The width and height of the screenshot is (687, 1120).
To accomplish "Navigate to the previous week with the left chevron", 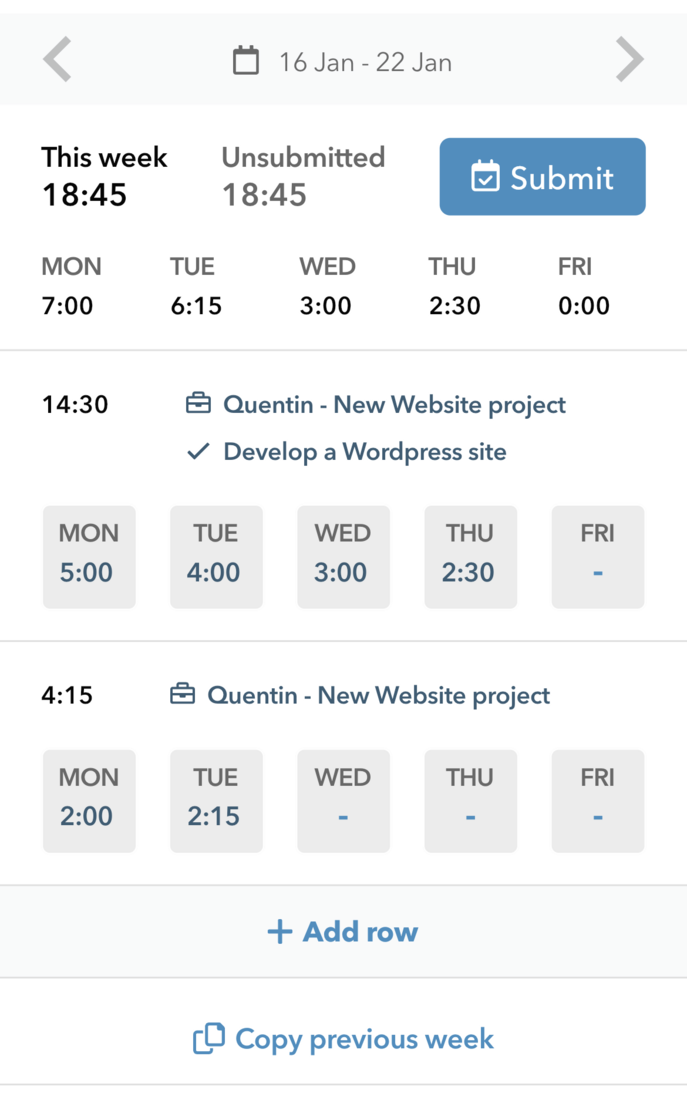I will [x=56, y=59].
